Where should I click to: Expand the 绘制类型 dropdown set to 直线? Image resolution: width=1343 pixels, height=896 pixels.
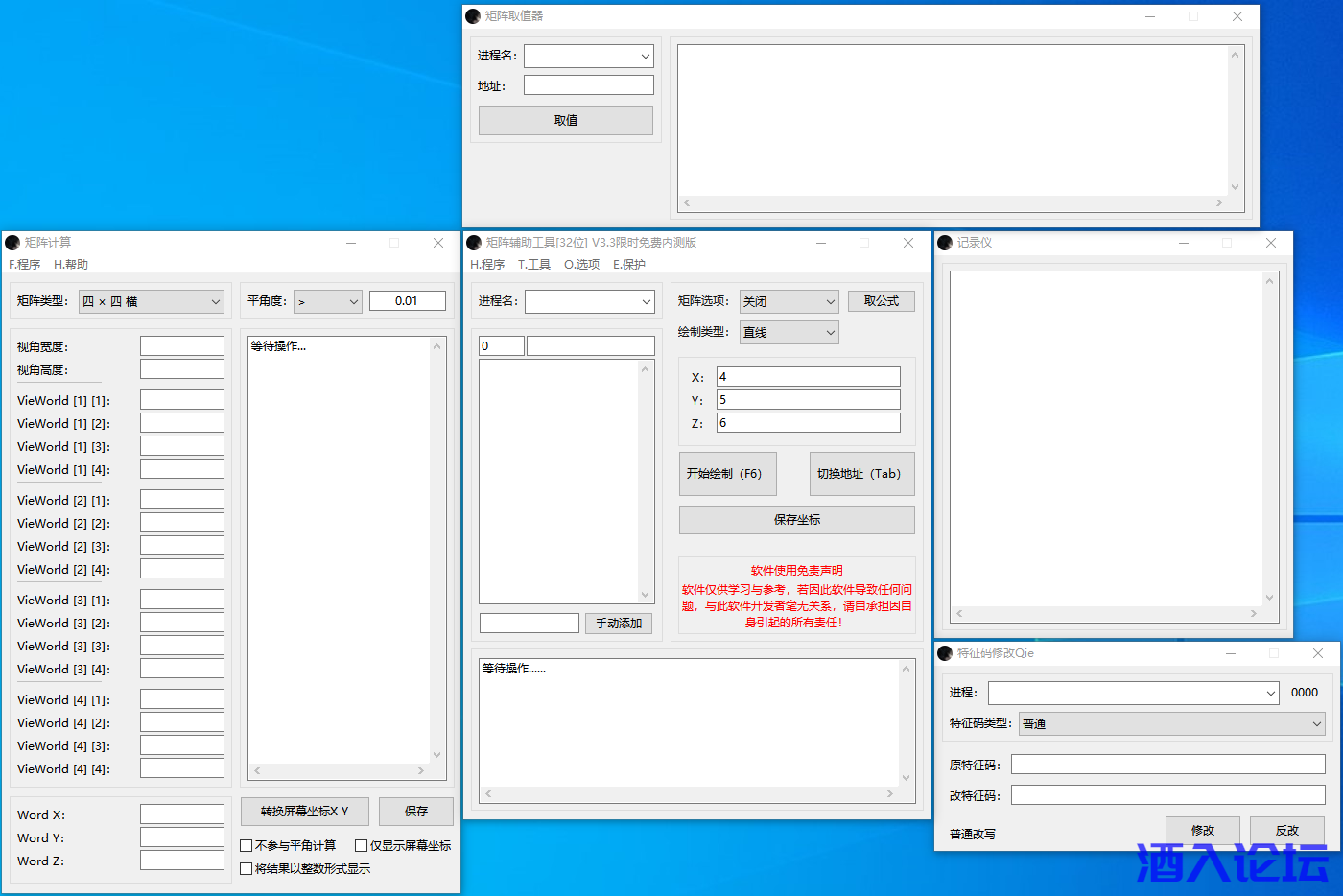(789, 332)
